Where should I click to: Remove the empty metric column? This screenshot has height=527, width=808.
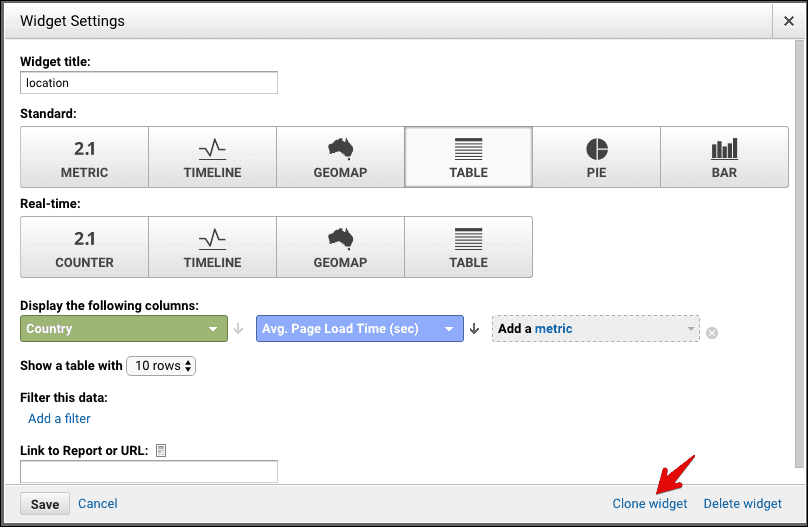712,333
